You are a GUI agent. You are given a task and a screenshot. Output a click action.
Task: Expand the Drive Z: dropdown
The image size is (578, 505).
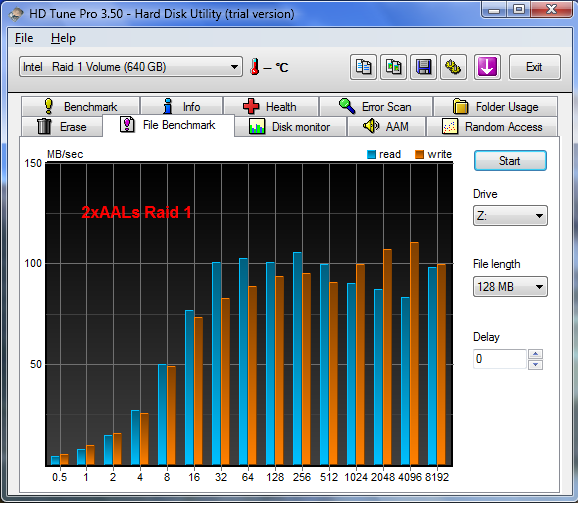tap(510, 216)
